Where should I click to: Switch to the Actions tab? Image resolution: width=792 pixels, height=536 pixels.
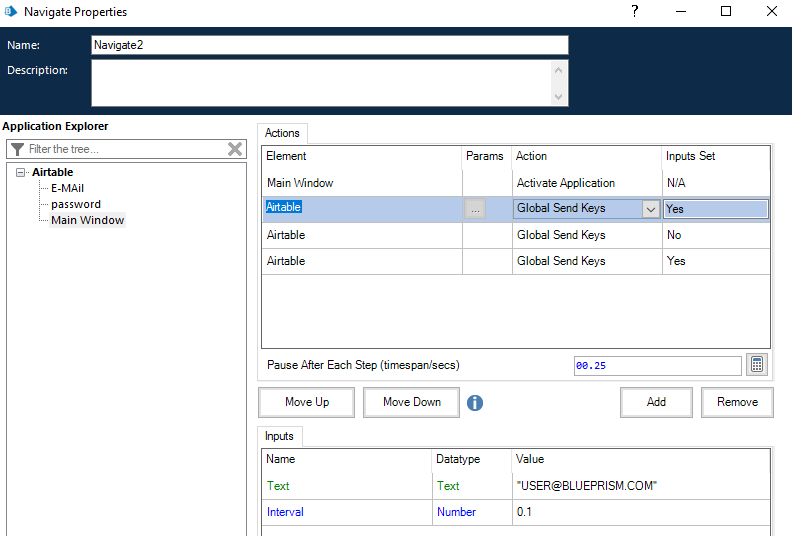(282, 133)
